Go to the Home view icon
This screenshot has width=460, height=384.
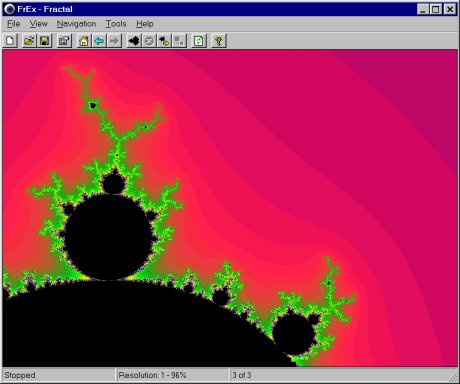84,41
